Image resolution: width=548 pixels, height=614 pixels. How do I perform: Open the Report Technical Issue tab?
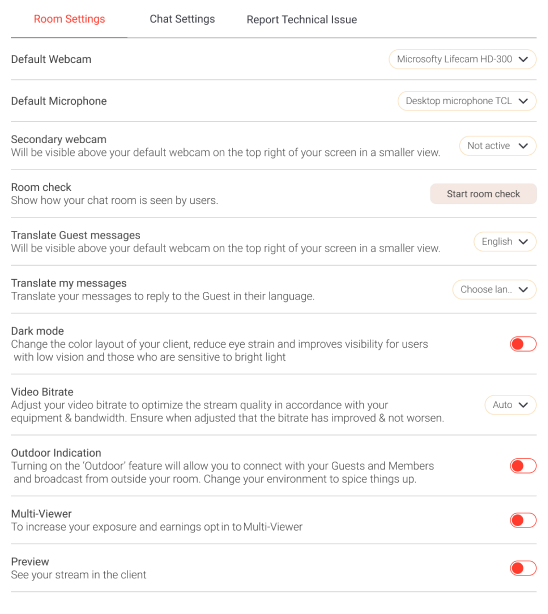302,20
